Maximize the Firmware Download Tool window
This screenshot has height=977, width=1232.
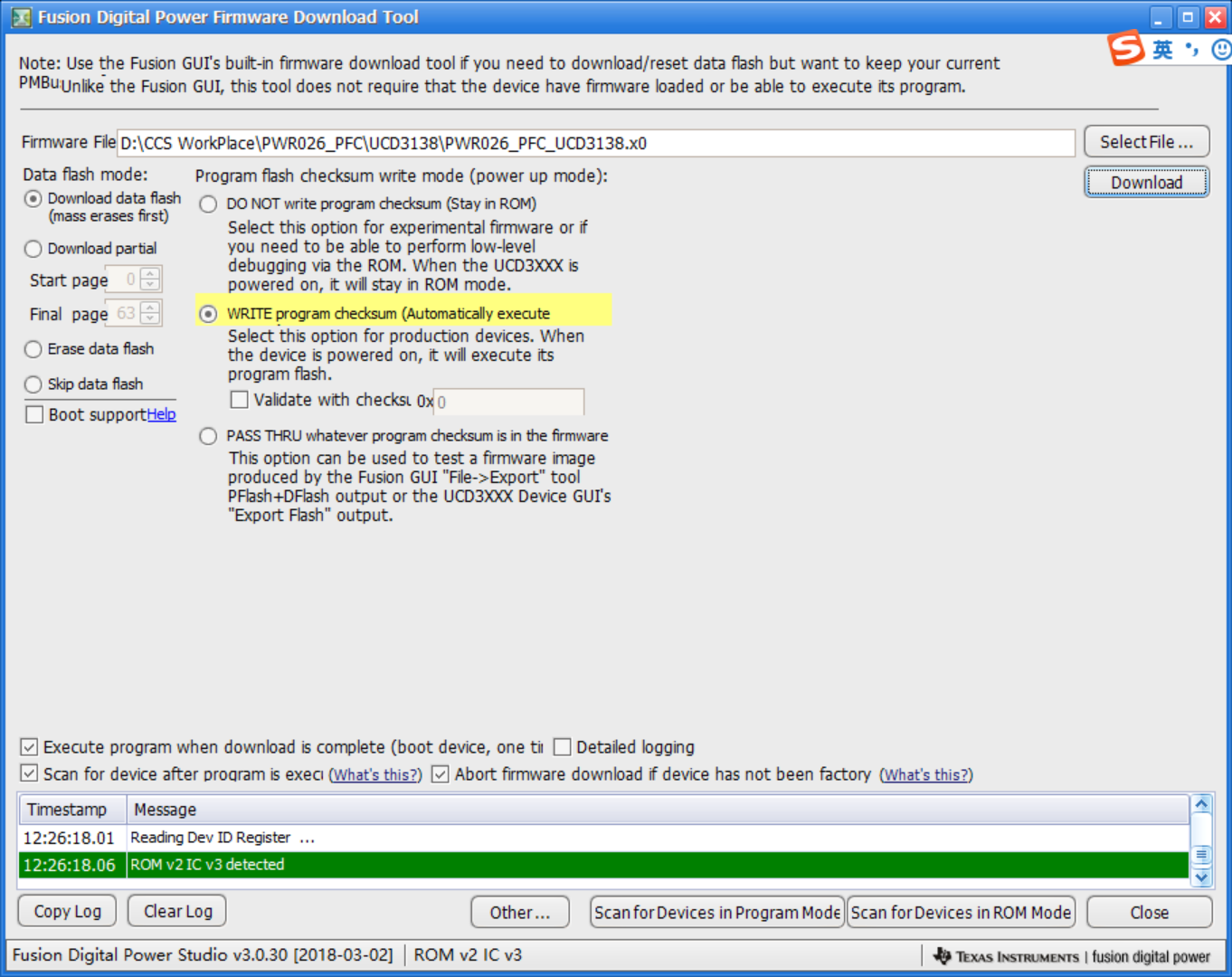coord(1188,17)
